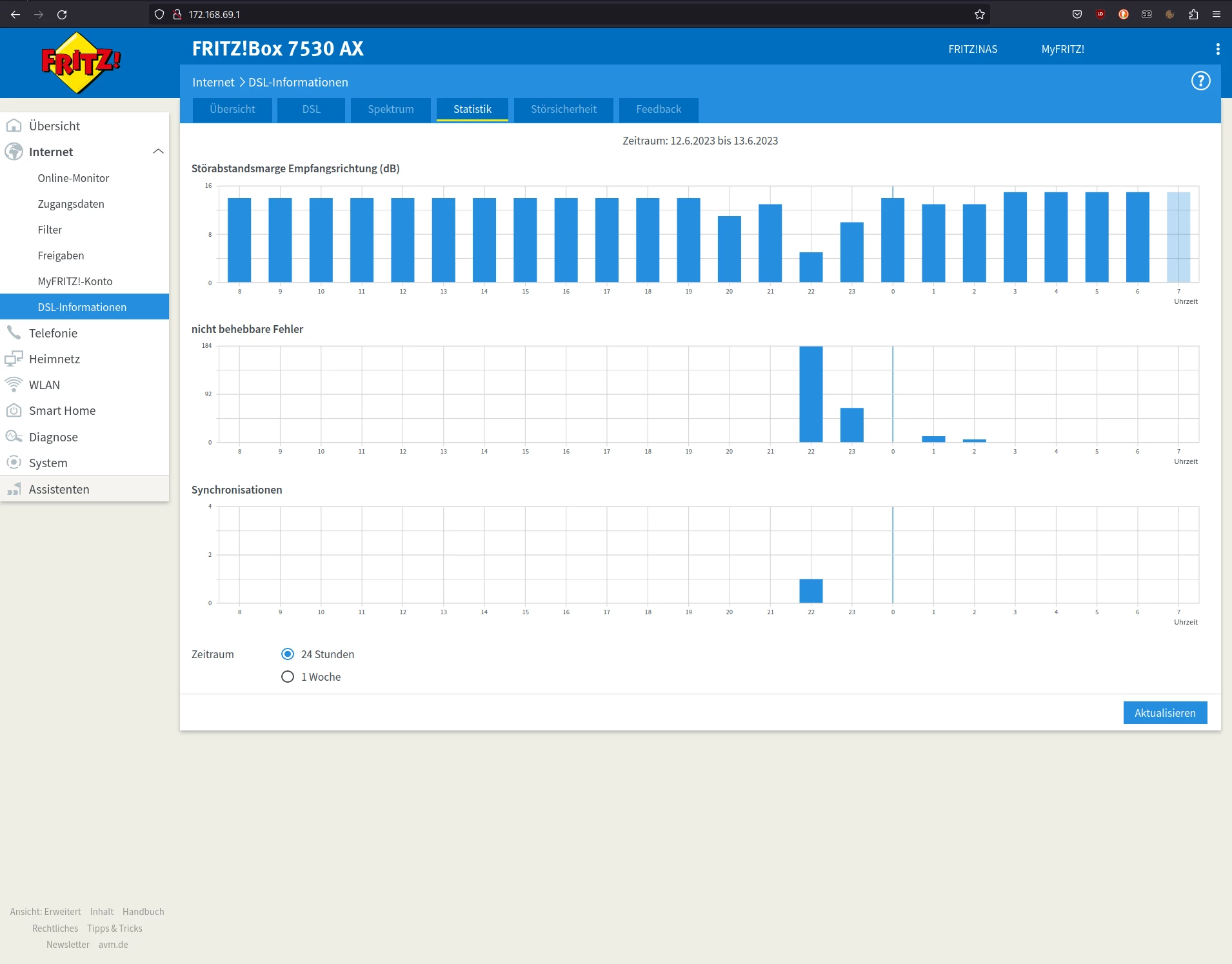Open the Störsicherheit tab
1232x964 pixels.
point(563,109)
